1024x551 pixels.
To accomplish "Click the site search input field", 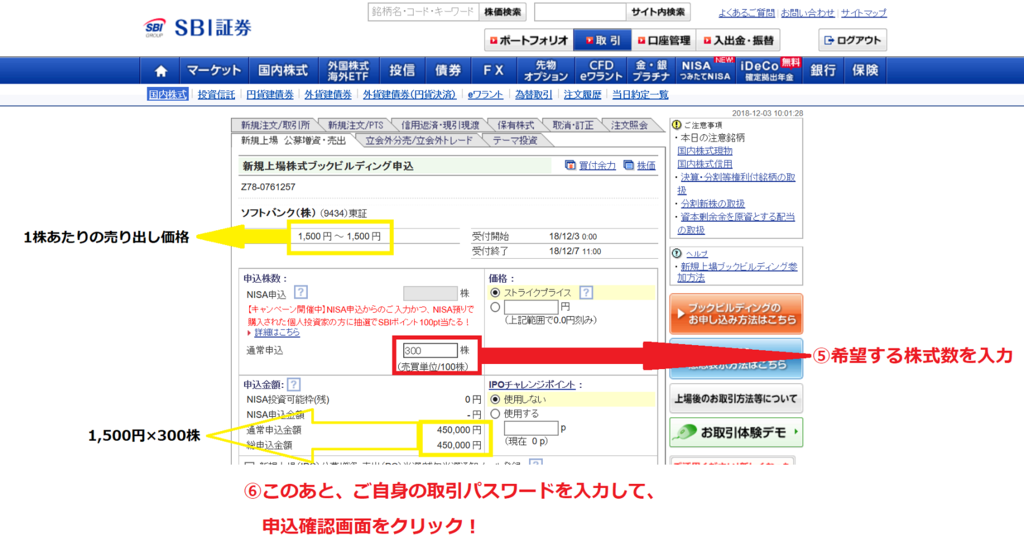I will 580,12.
